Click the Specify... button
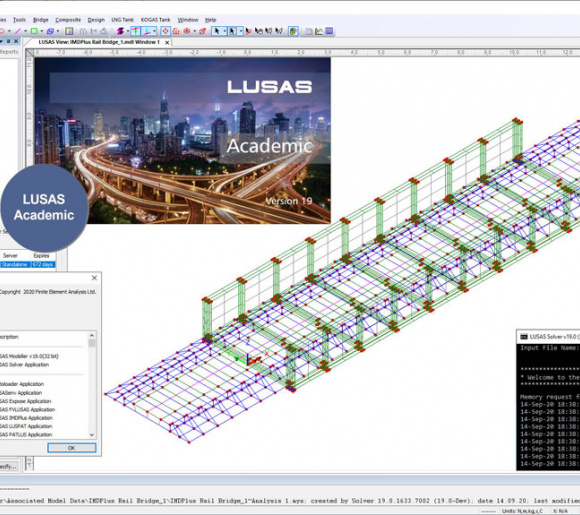Image resolution: width=580 pixels, height=515 pixels. tap(9, 467)
